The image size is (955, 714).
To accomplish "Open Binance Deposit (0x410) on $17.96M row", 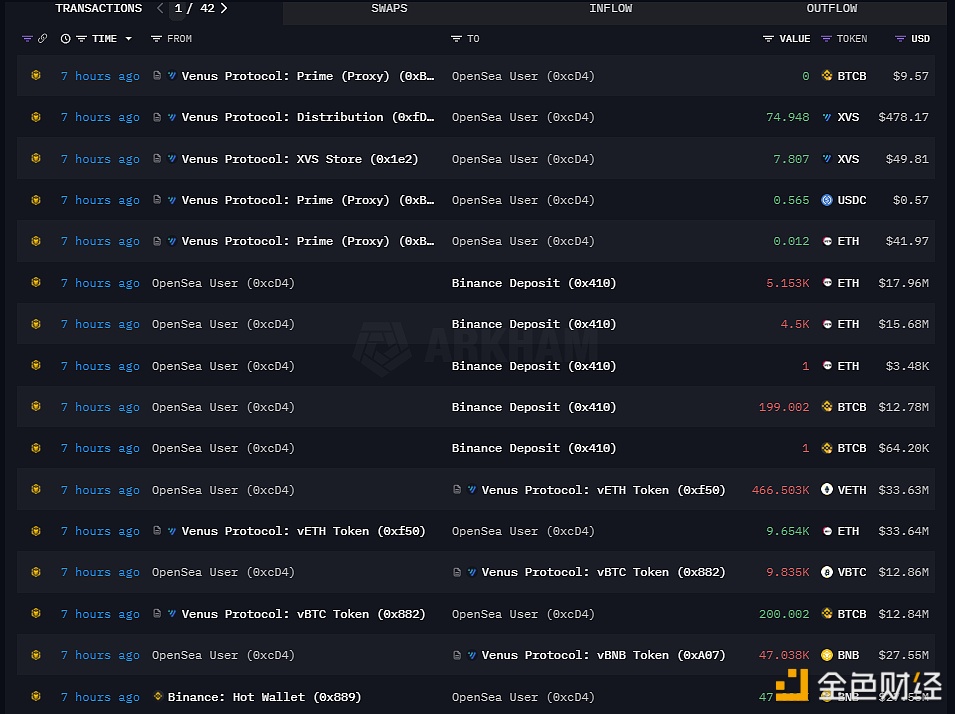I will tap(534, 283).
